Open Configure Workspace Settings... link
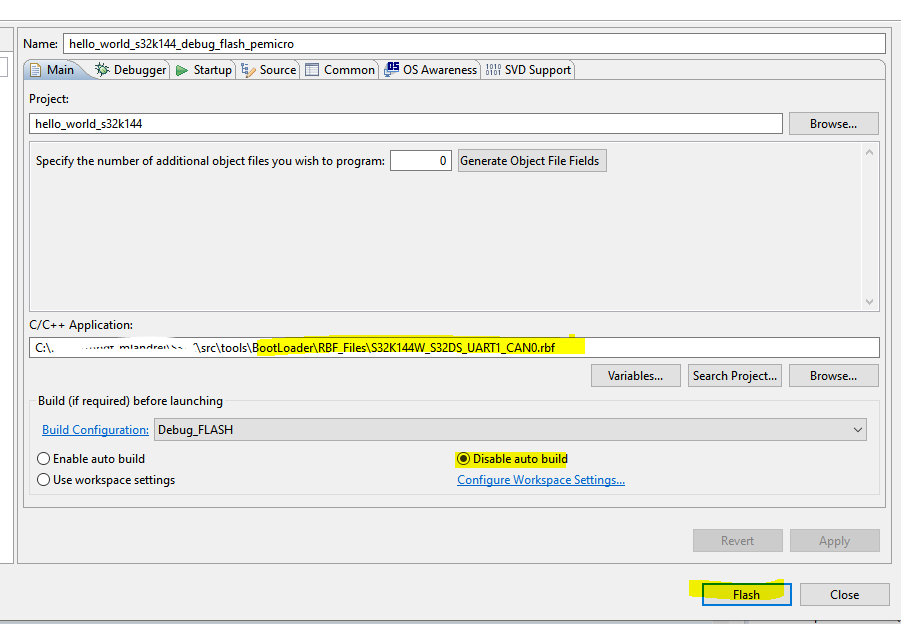 [541, 480]
